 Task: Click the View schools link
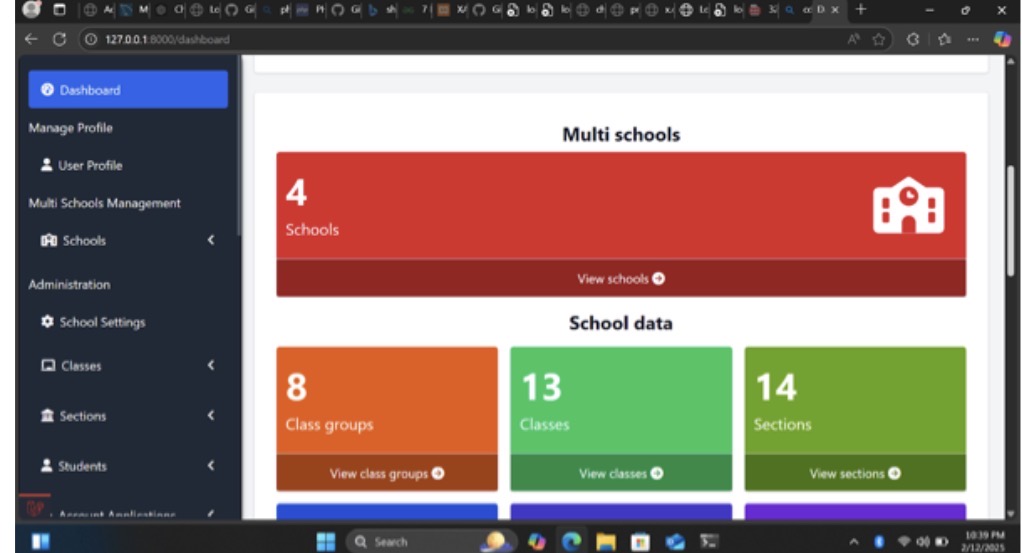[620, 279]
